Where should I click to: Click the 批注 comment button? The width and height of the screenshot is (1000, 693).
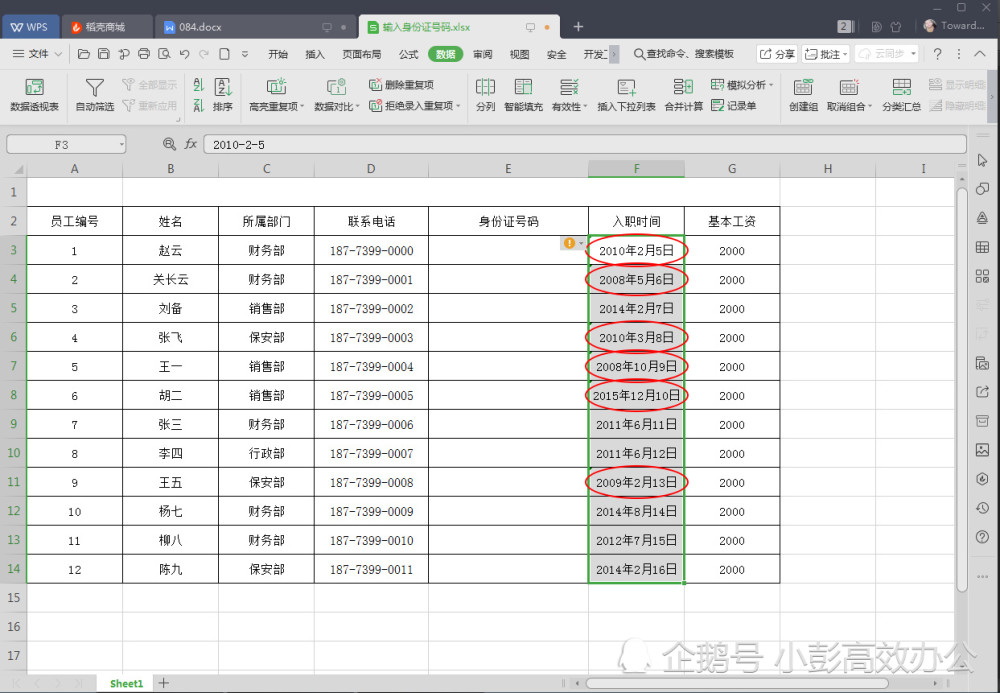click(x=826, y=54)
